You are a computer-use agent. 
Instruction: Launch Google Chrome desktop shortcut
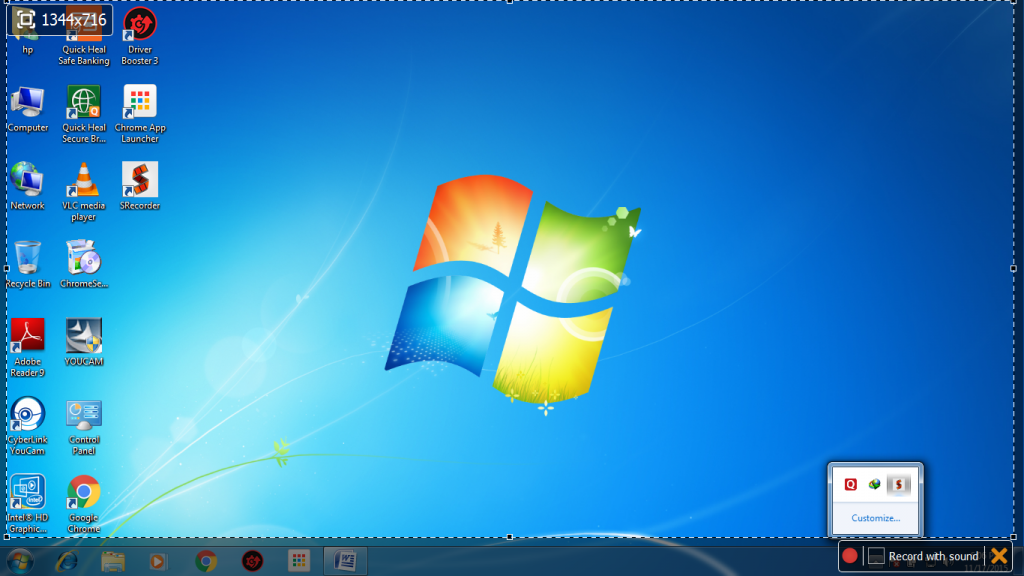point(84,504)
